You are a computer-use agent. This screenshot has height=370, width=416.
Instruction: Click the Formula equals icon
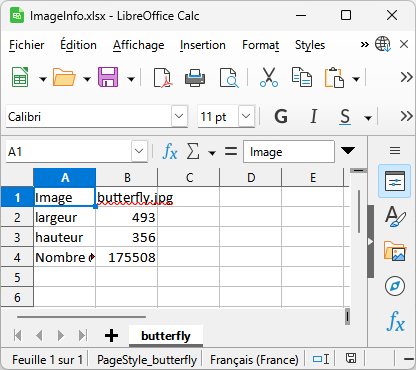(231, 152)
